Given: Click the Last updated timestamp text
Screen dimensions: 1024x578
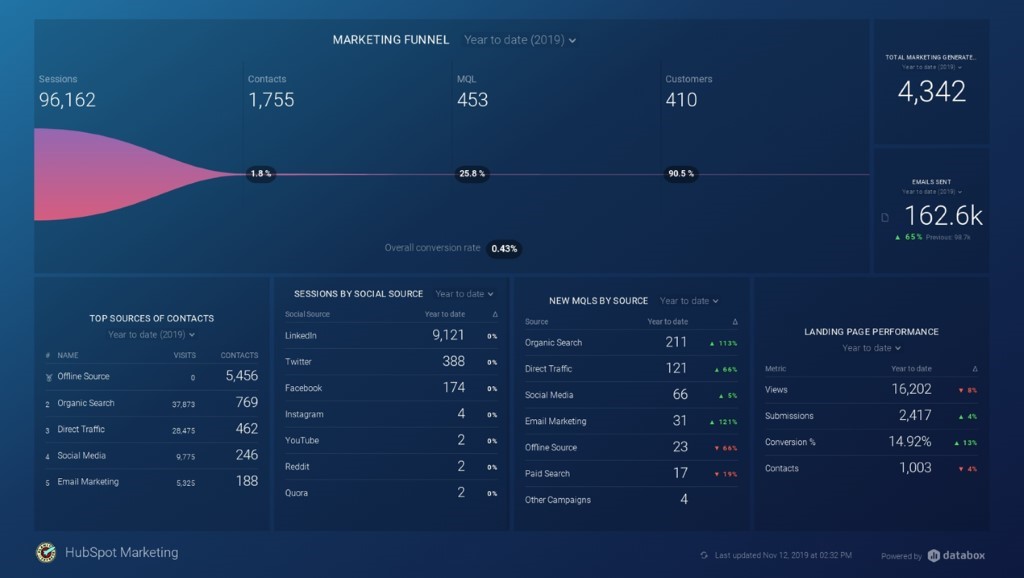Looking at the screenshot, I should tap(783, 555).
